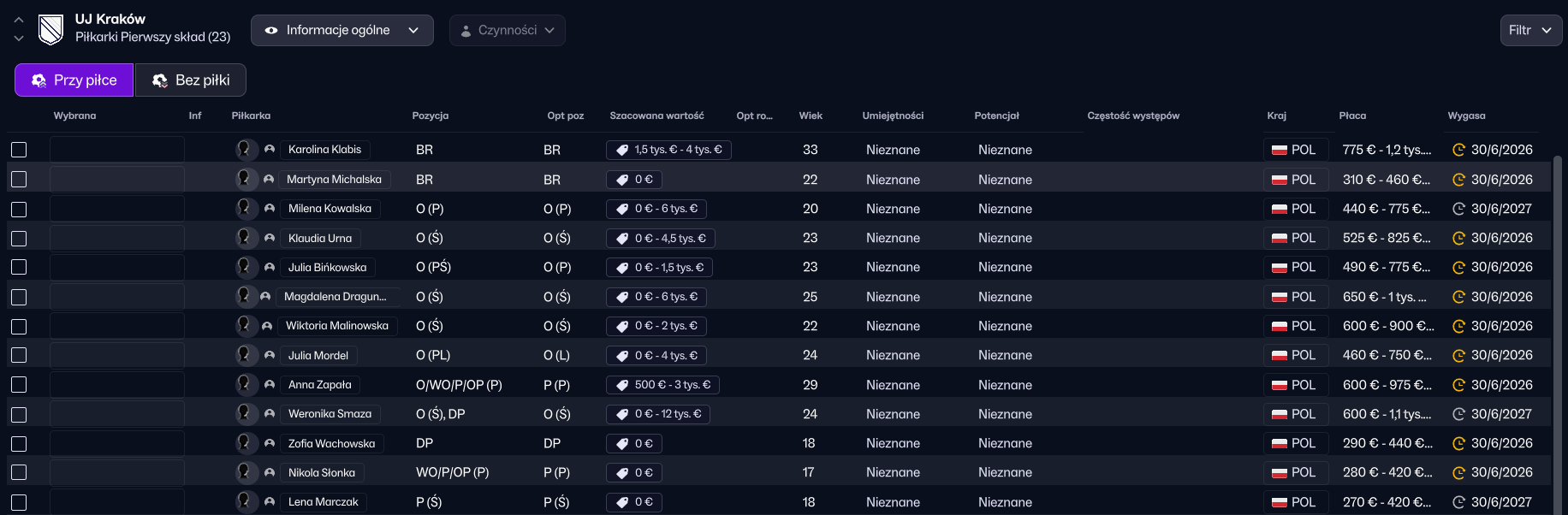Screen dimensions: 1568x515
Task: Open the Czynności actions dropdown
Action: [507, 30]
